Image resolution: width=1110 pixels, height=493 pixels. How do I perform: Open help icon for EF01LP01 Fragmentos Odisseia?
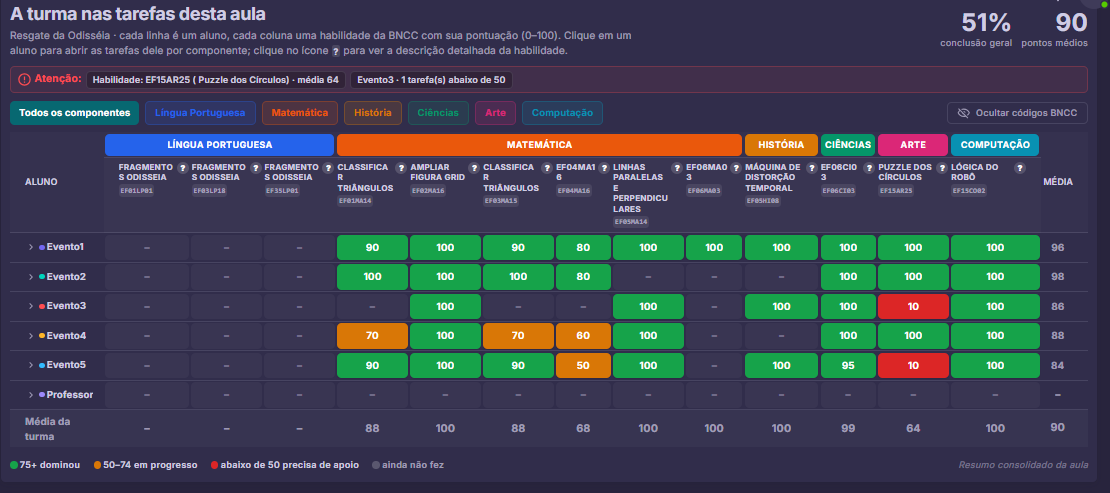click(182, 168)
